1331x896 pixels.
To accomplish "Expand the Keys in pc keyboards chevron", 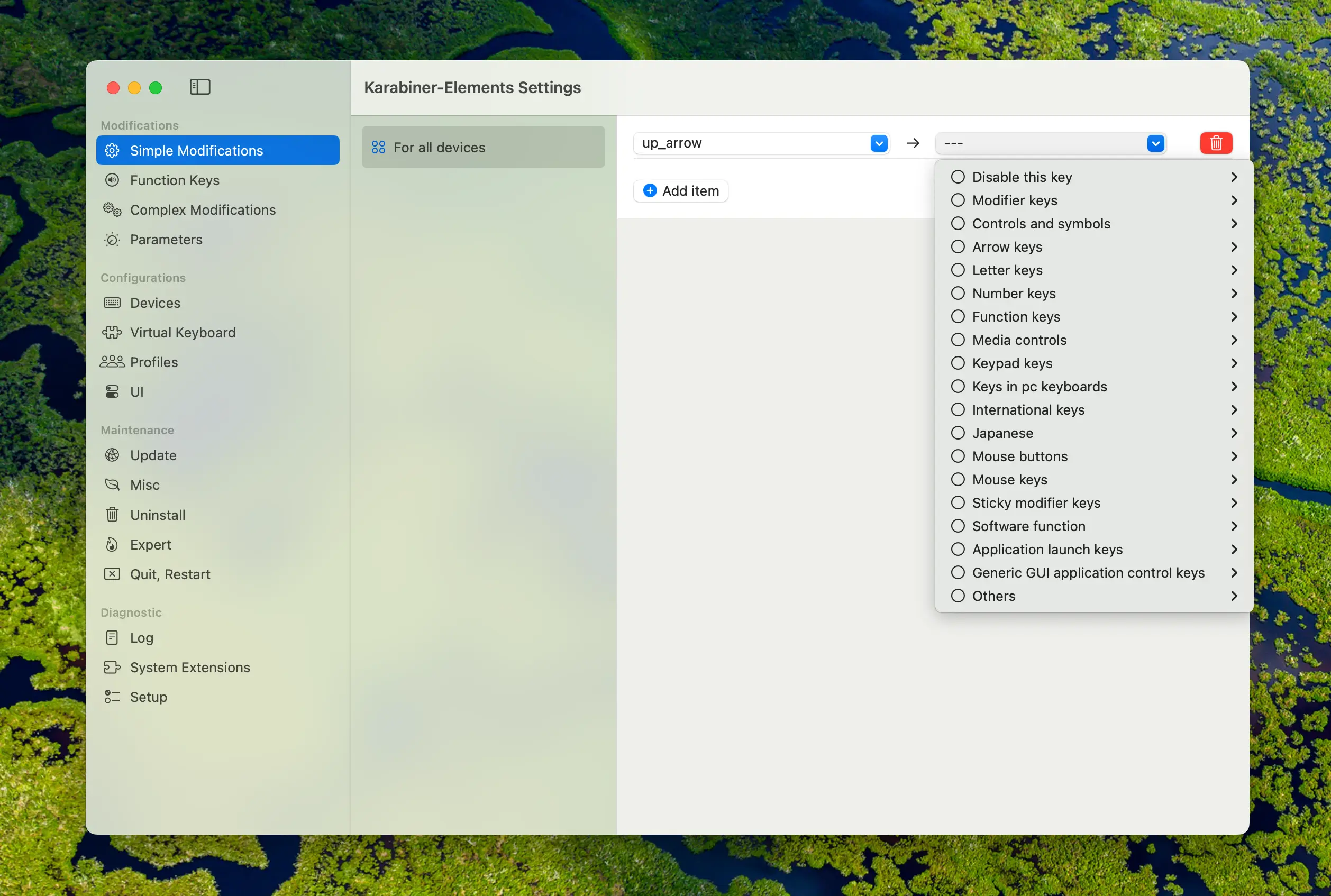I will pyautogui.click(x=1234, y=386).
